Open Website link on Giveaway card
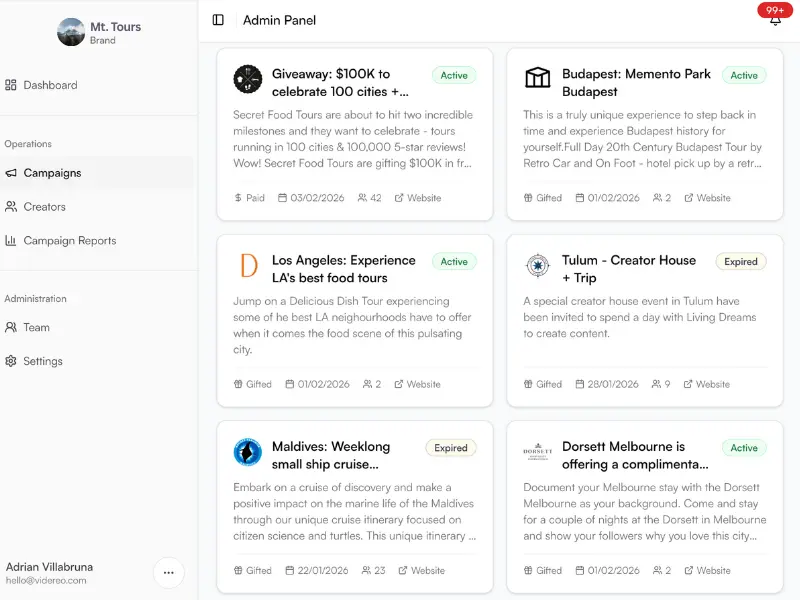 tap(418, 198)
